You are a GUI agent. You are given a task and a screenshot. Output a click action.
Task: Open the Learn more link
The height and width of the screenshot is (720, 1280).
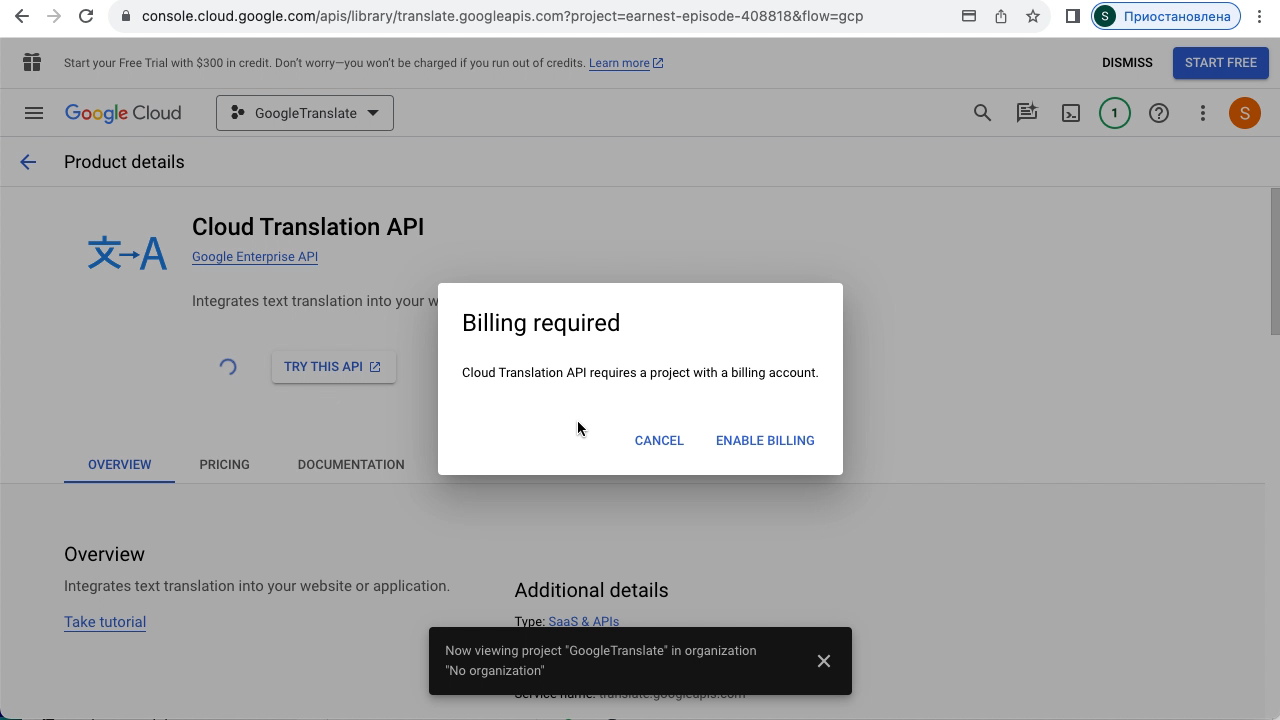click(x=619, y=63)
